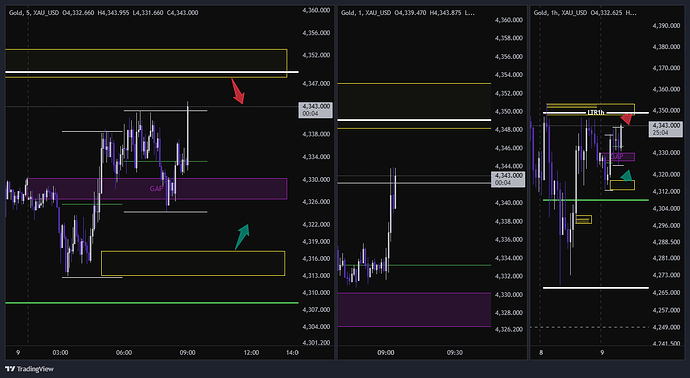Click 12:00 on the 5-minute chart time axis
Viewport: 690px width, 378px height.
[251, 352]
